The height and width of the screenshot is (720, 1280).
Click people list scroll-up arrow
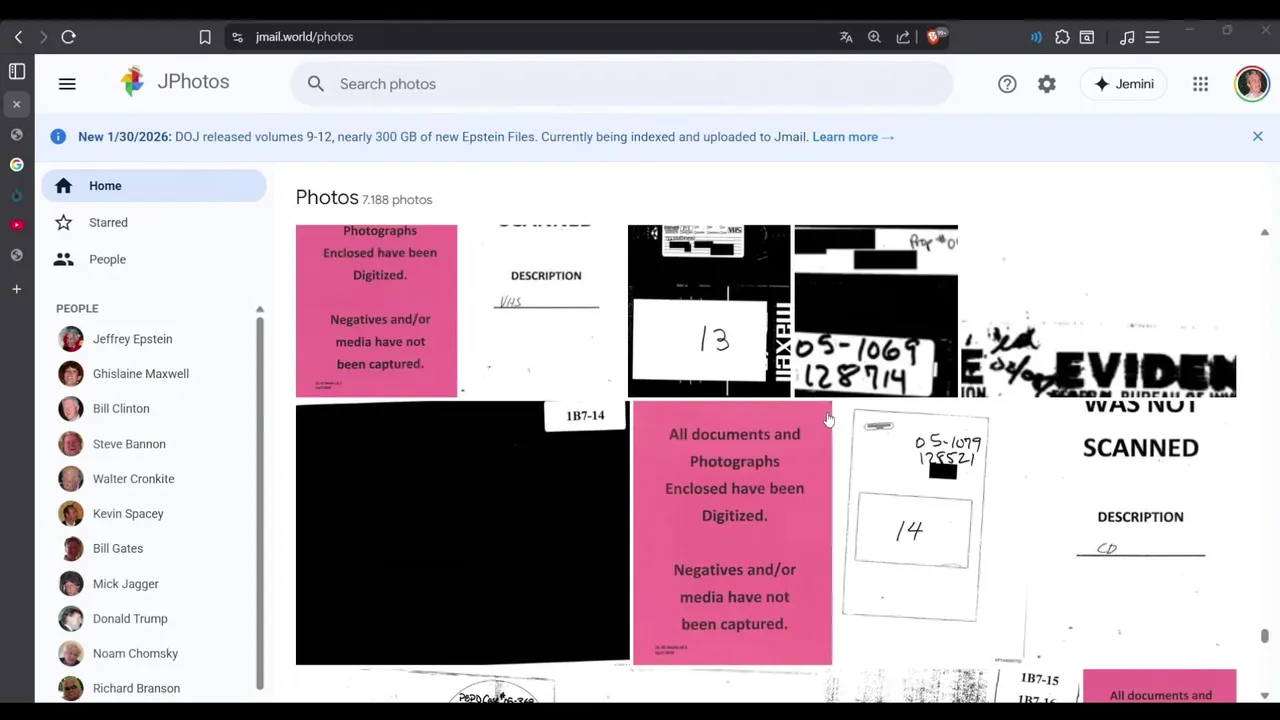260,309
